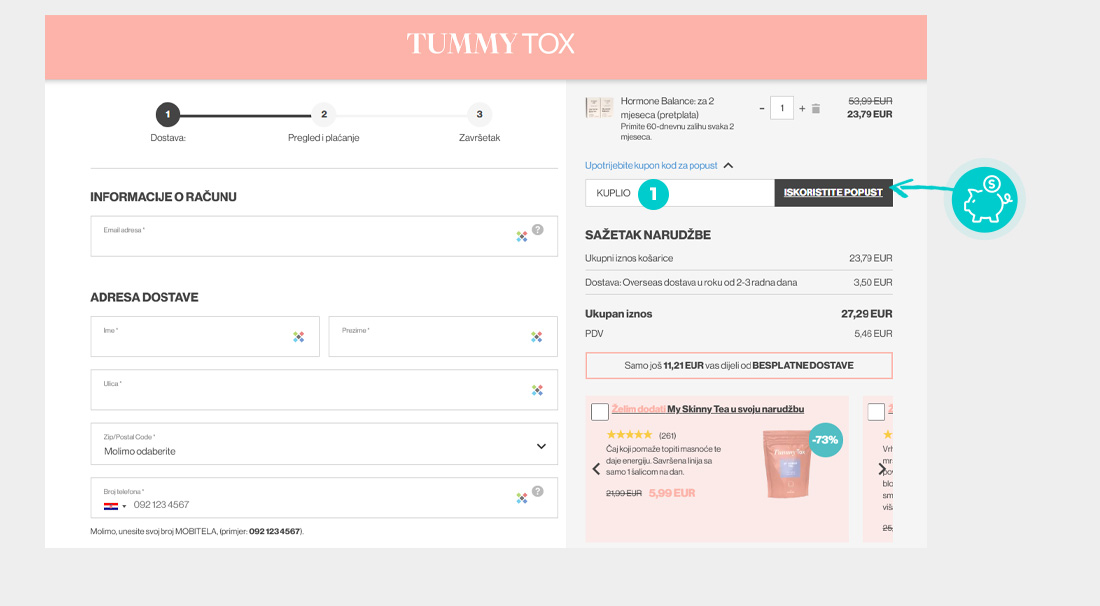
Task: Click the Ime input field
Action: pyautogui.click(x=205, y=337)
